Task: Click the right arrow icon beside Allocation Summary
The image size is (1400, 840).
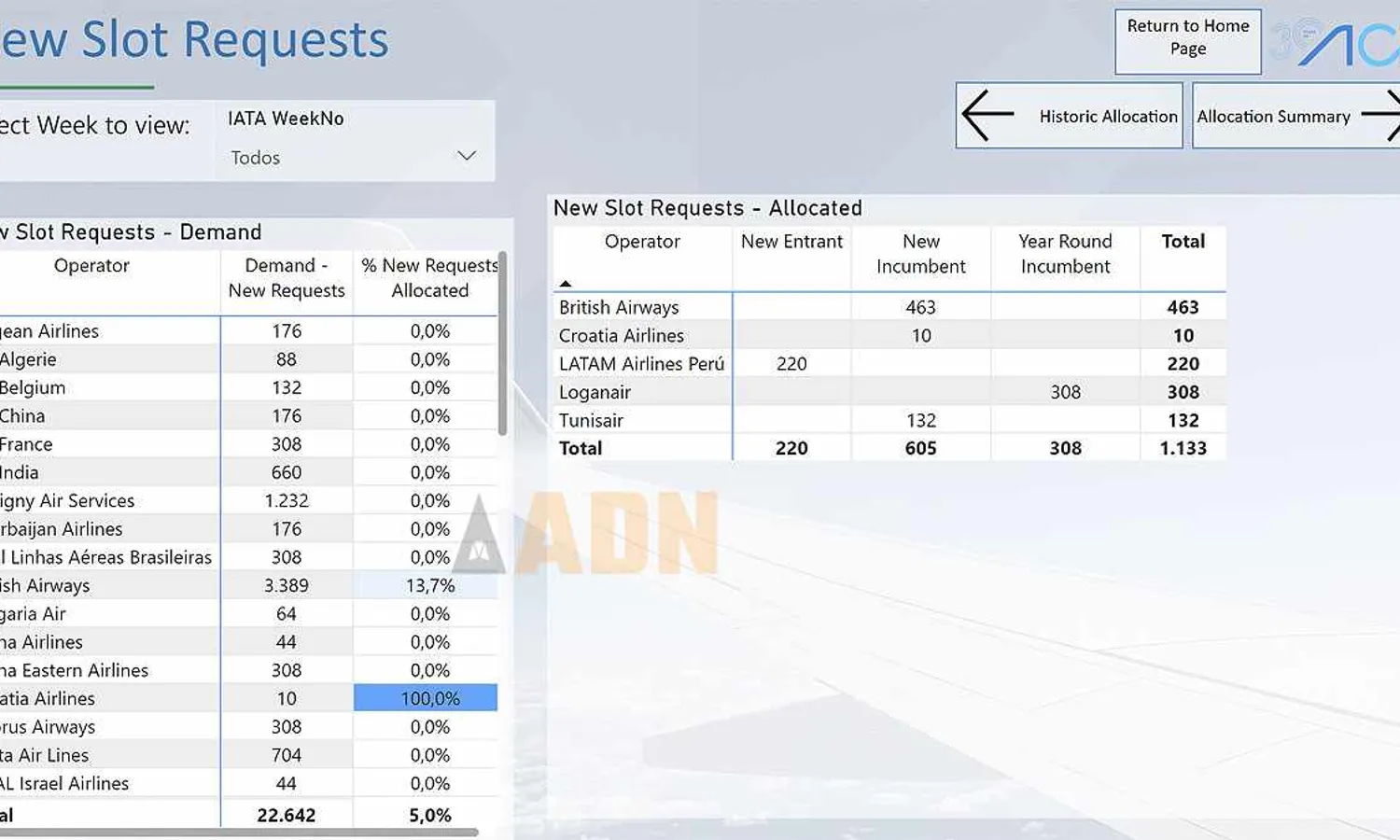Action: click(x=1382, y=116)
